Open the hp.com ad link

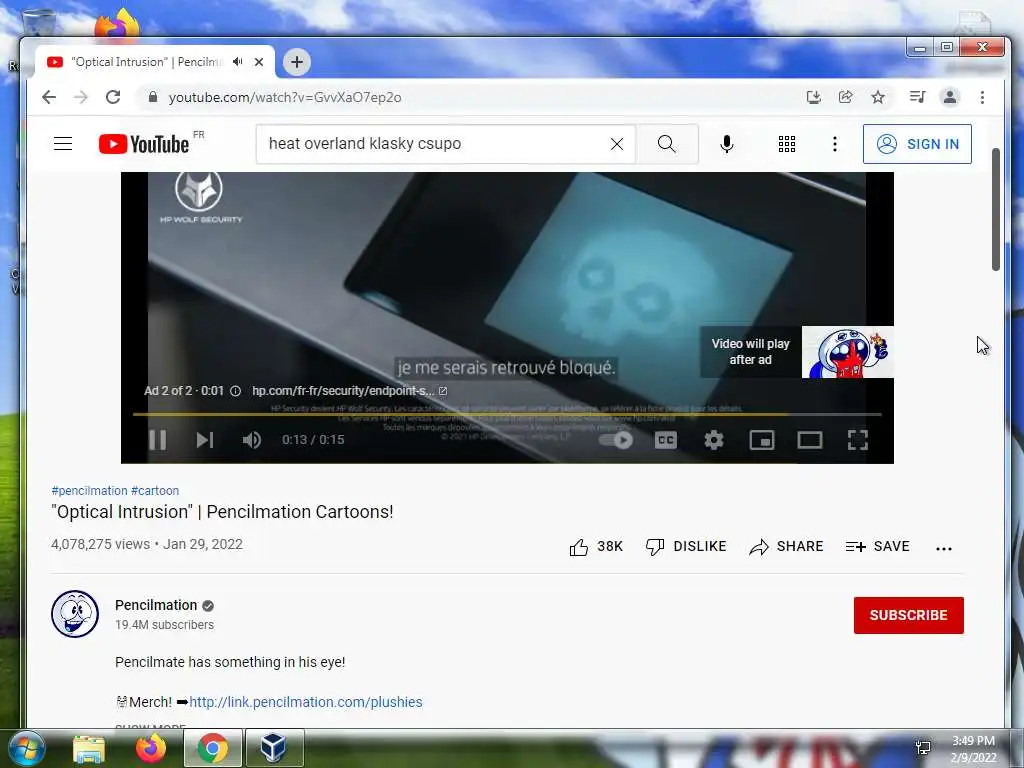coord(349,391)
